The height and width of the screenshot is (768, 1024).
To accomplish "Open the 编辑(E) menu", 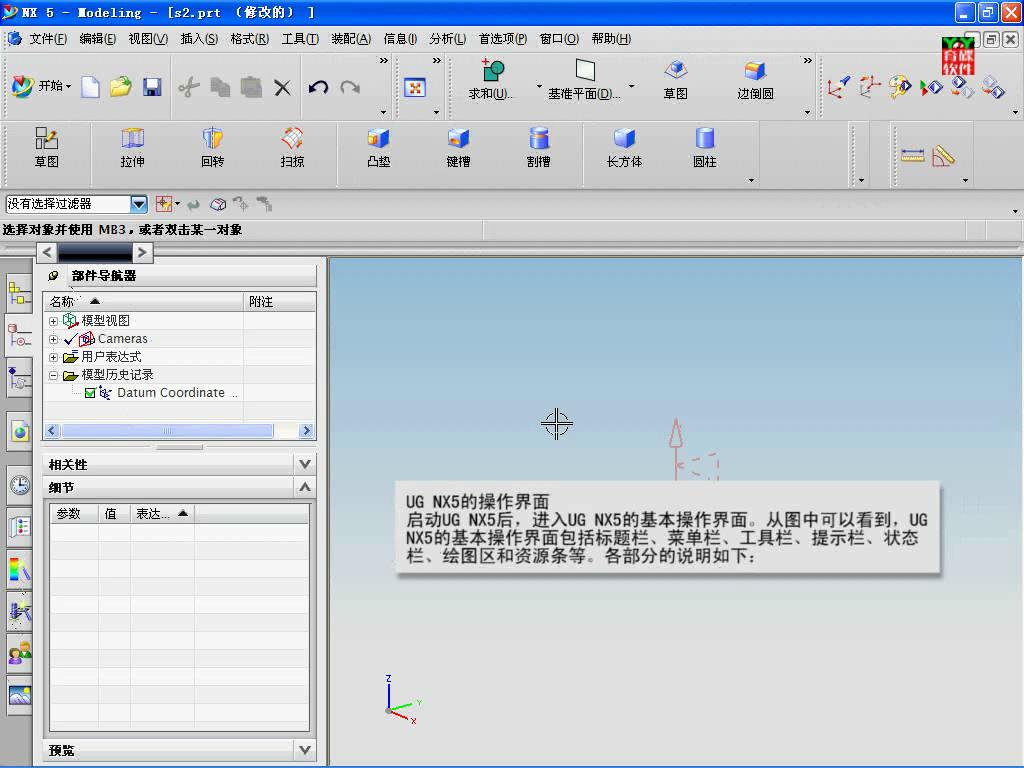I will [97, 39].
